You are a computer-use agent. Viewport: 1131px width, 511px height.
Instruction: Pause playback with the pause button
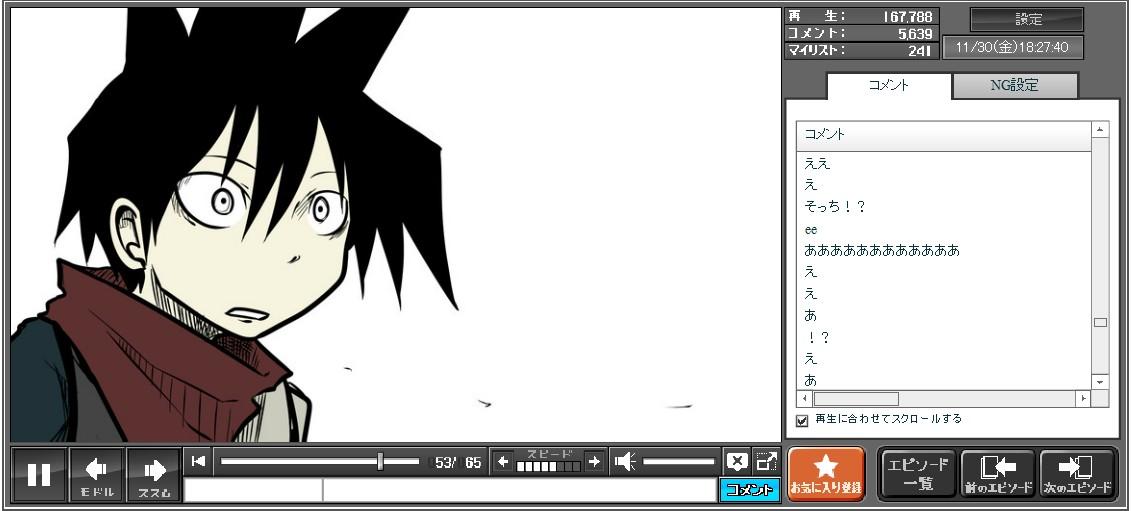39,474
